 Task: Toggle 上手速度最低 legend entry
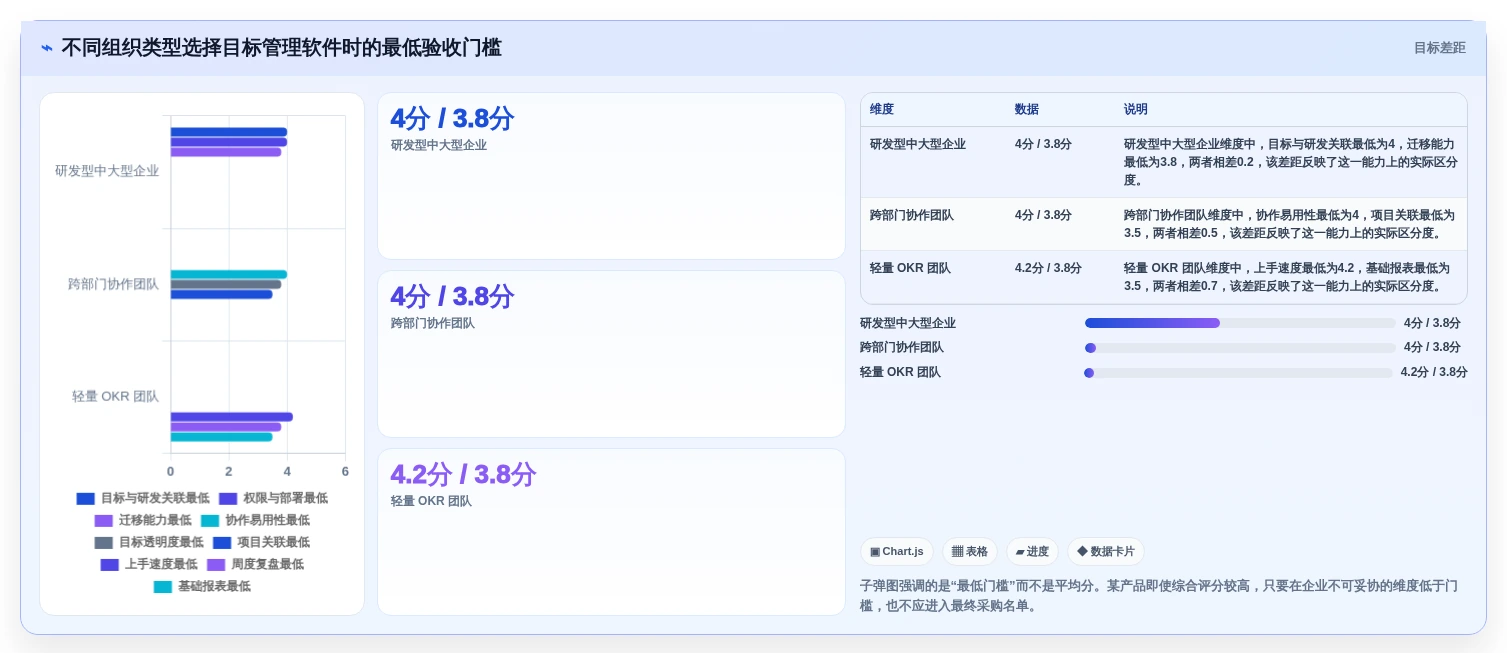(x=149, y=564)
